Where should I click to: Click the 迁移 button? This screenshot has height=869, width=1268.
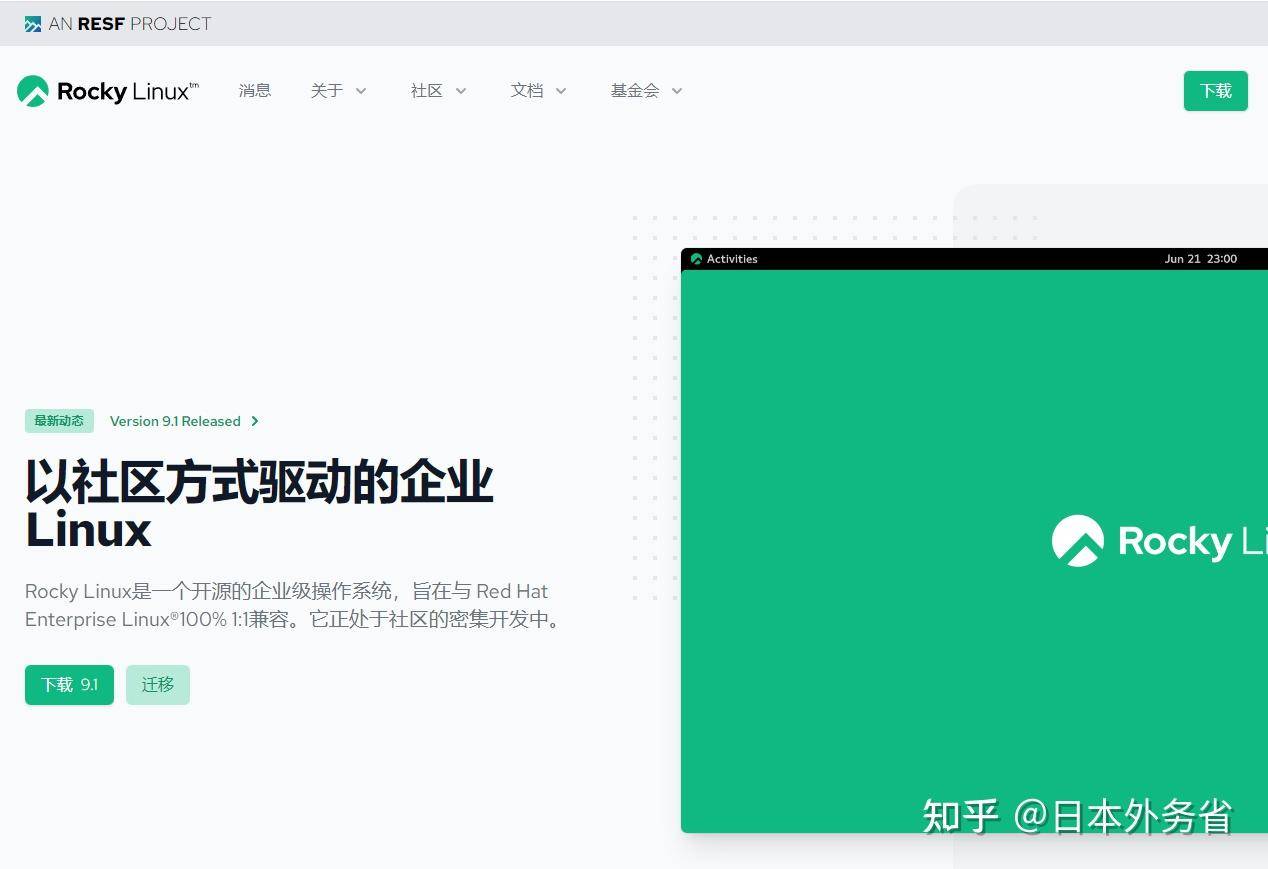(158, 685)
